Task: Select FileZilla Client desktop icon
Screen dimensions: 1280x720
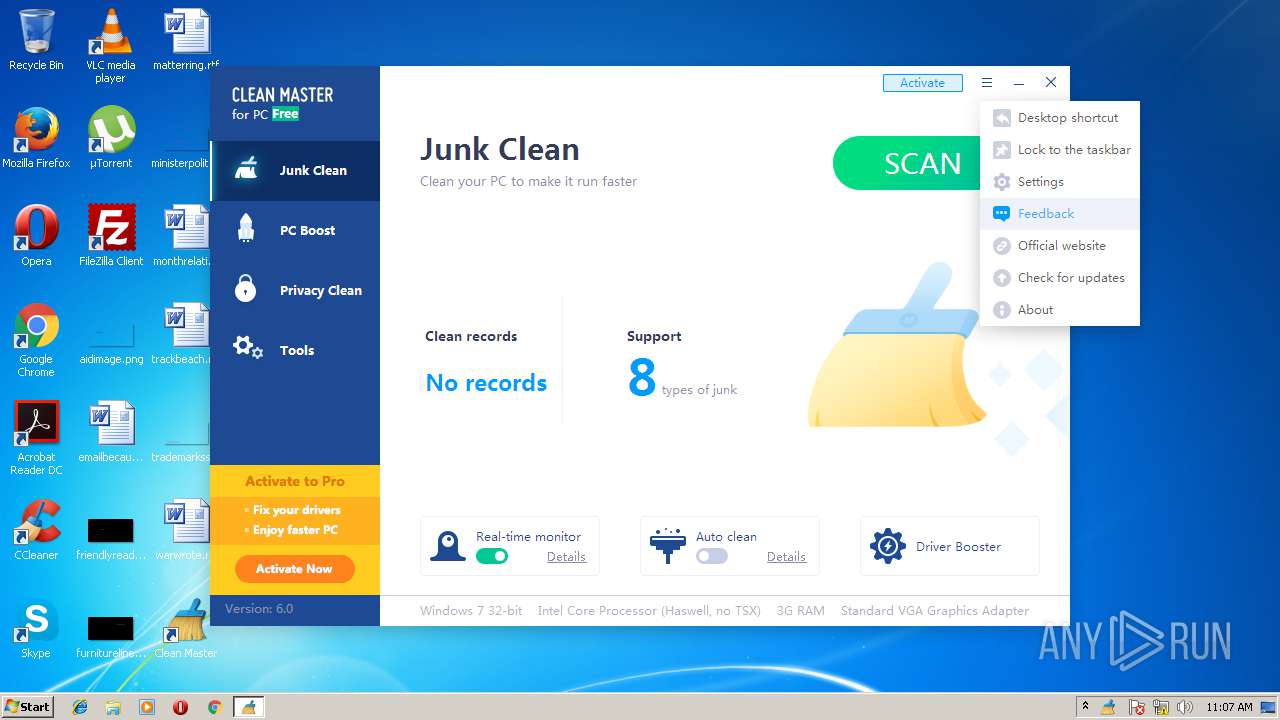Action: click(111, 236)
